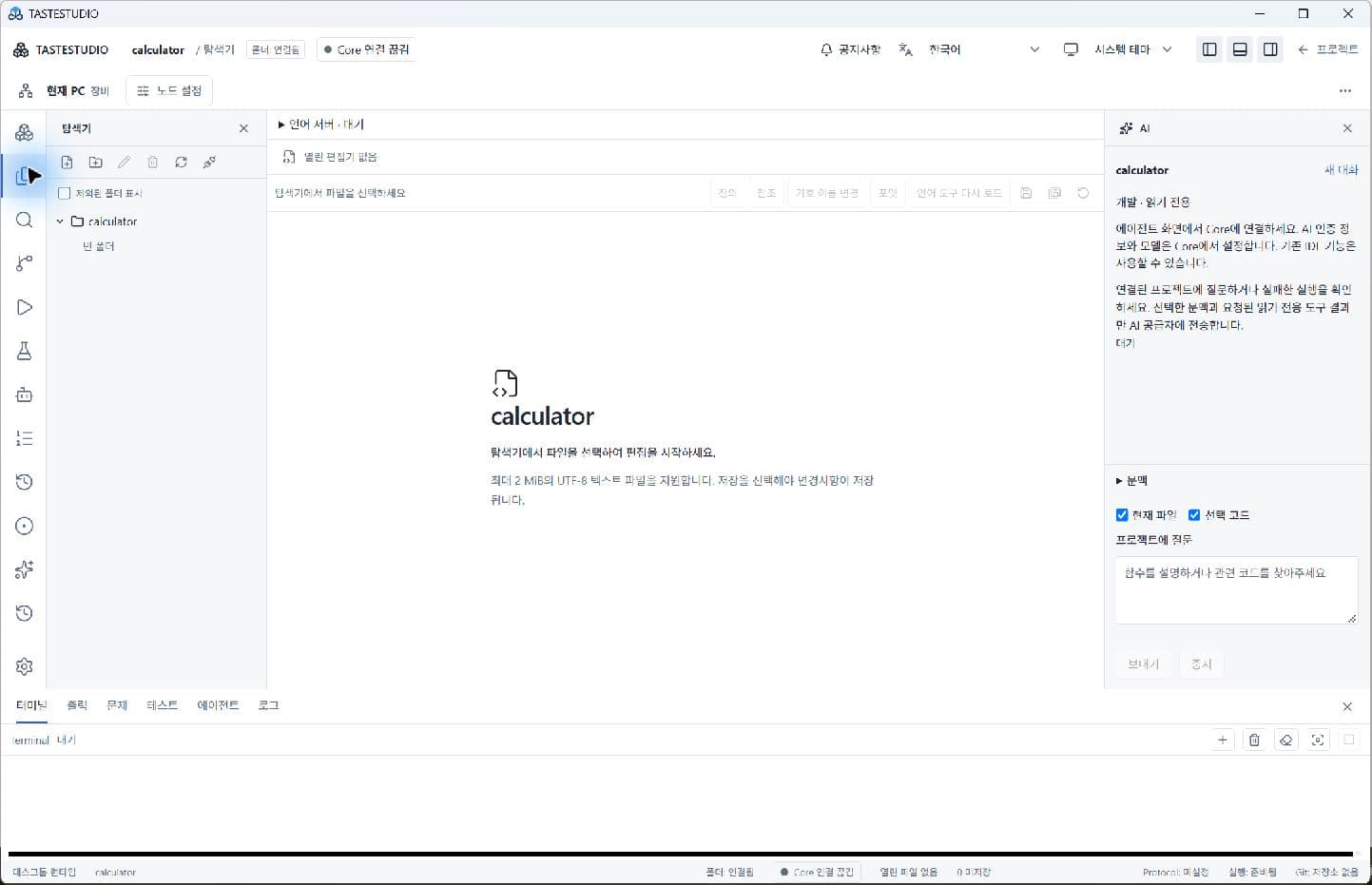
Task: Click the plug icon in explorer toolbar
Action: [x=209, y=163]
